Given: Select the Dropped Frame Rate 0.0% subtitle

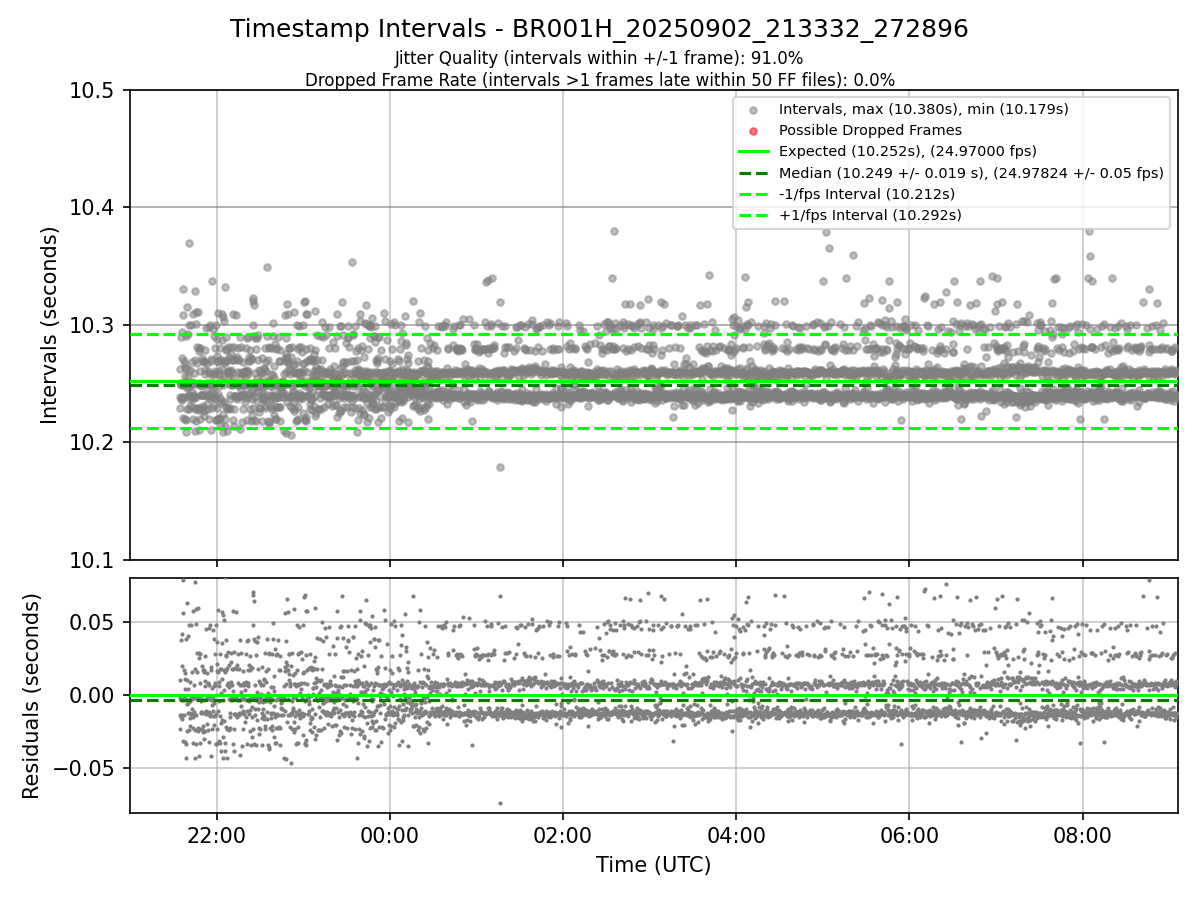Looking at the screenshot, I should (x=599, y=80).
